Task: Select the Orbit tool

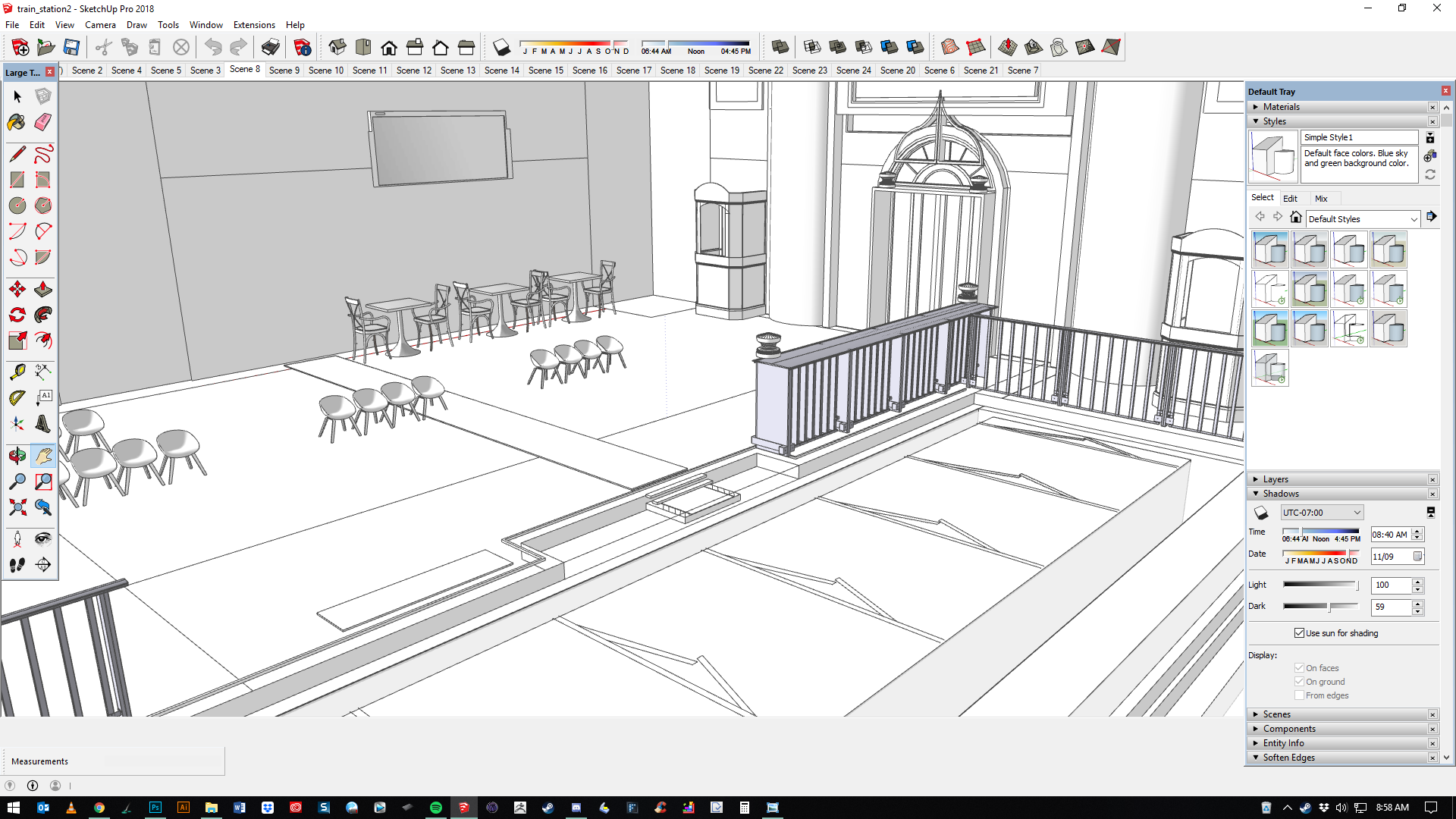Action: 17,456
